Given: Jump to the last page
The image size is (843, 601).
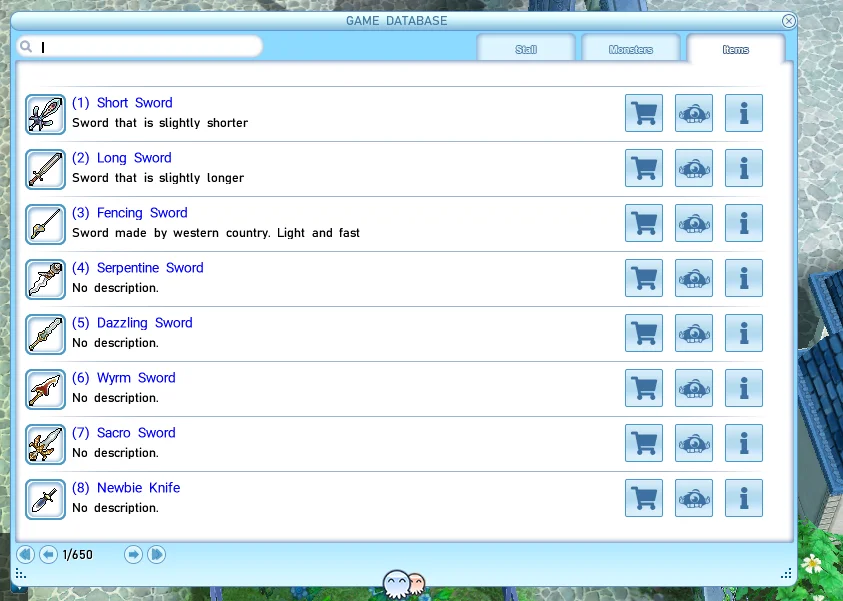Looking at the screenshot, I should click(x=156, y=554).
